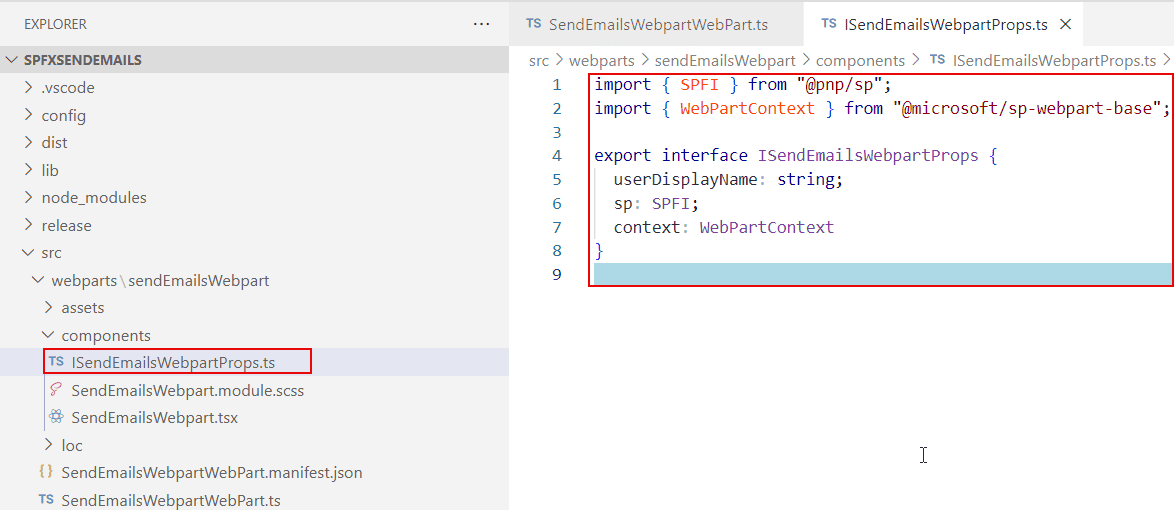Image resolution: width=1174 pixels, height=510 pixels.
Task: Select the components folder name
Action: tap(106, 336)
